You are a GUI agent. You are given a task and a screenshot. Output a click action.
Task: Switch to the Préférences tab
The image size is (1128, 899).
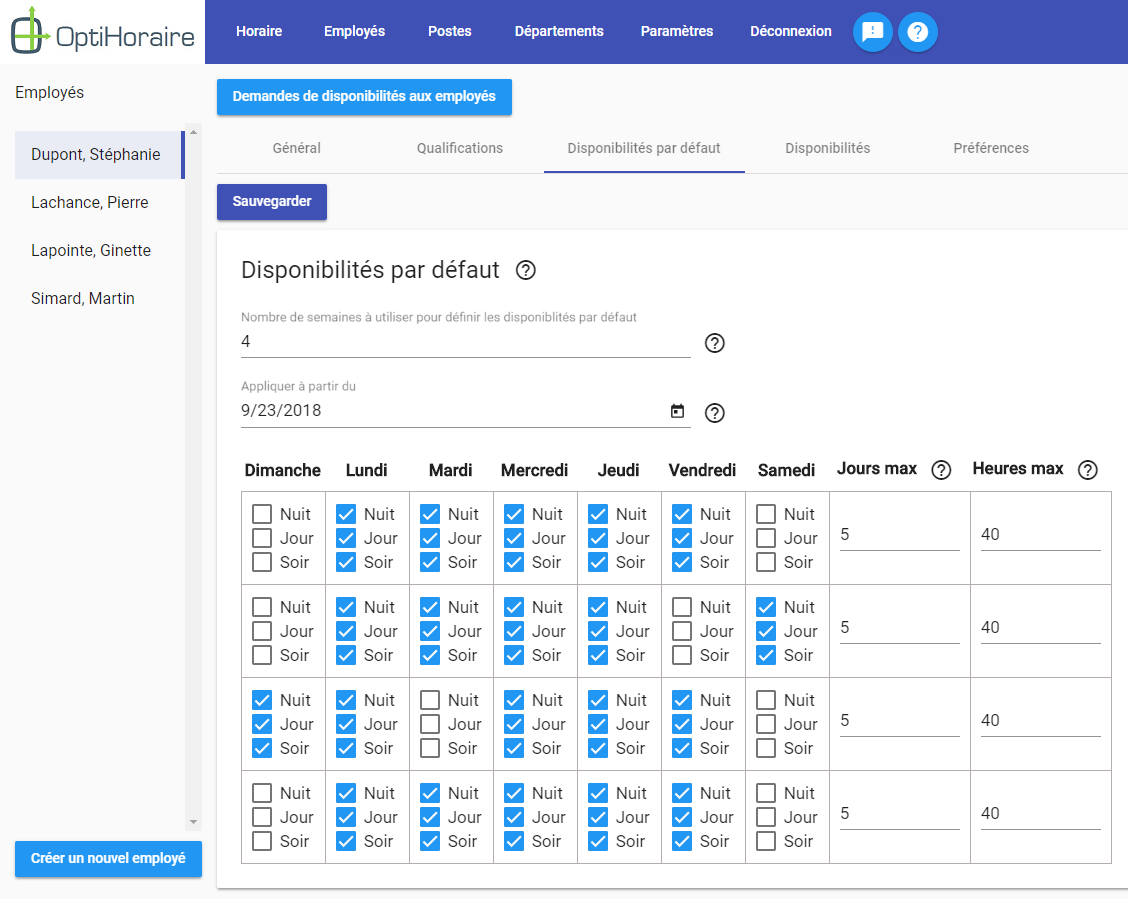coord(991,148)
